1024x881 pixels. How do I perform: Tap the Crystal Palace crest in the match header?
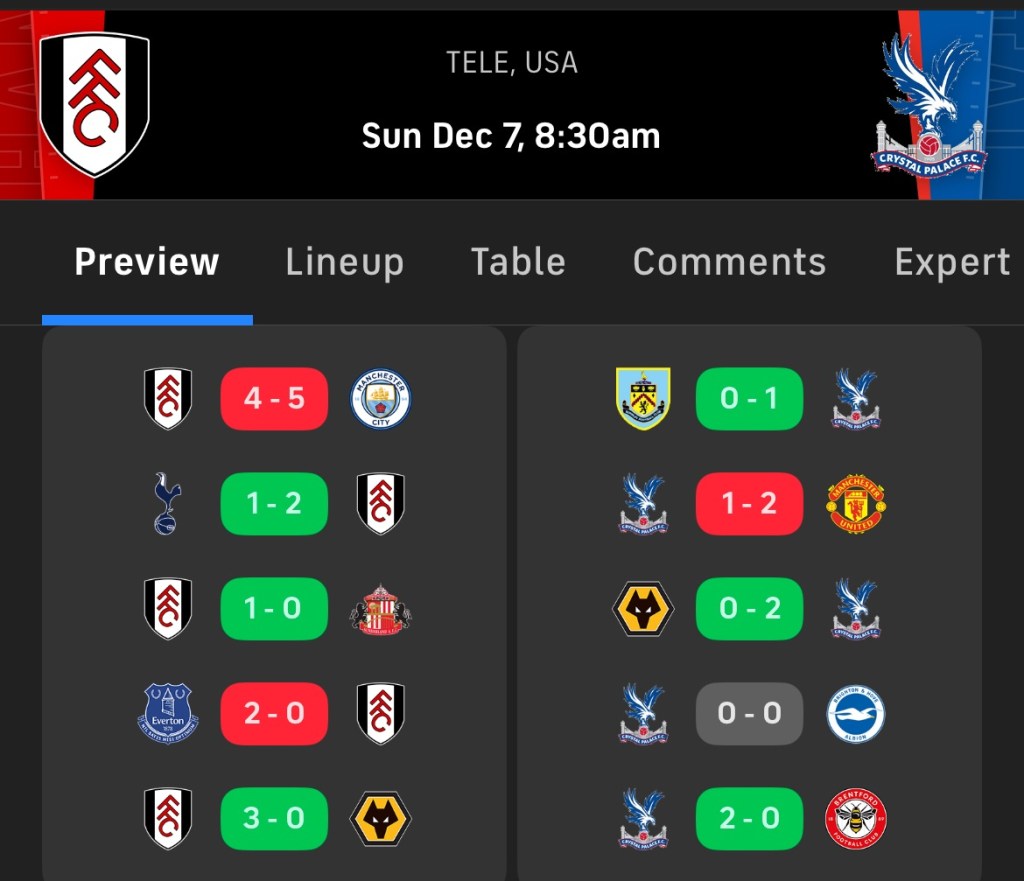(x=930, y=108)
